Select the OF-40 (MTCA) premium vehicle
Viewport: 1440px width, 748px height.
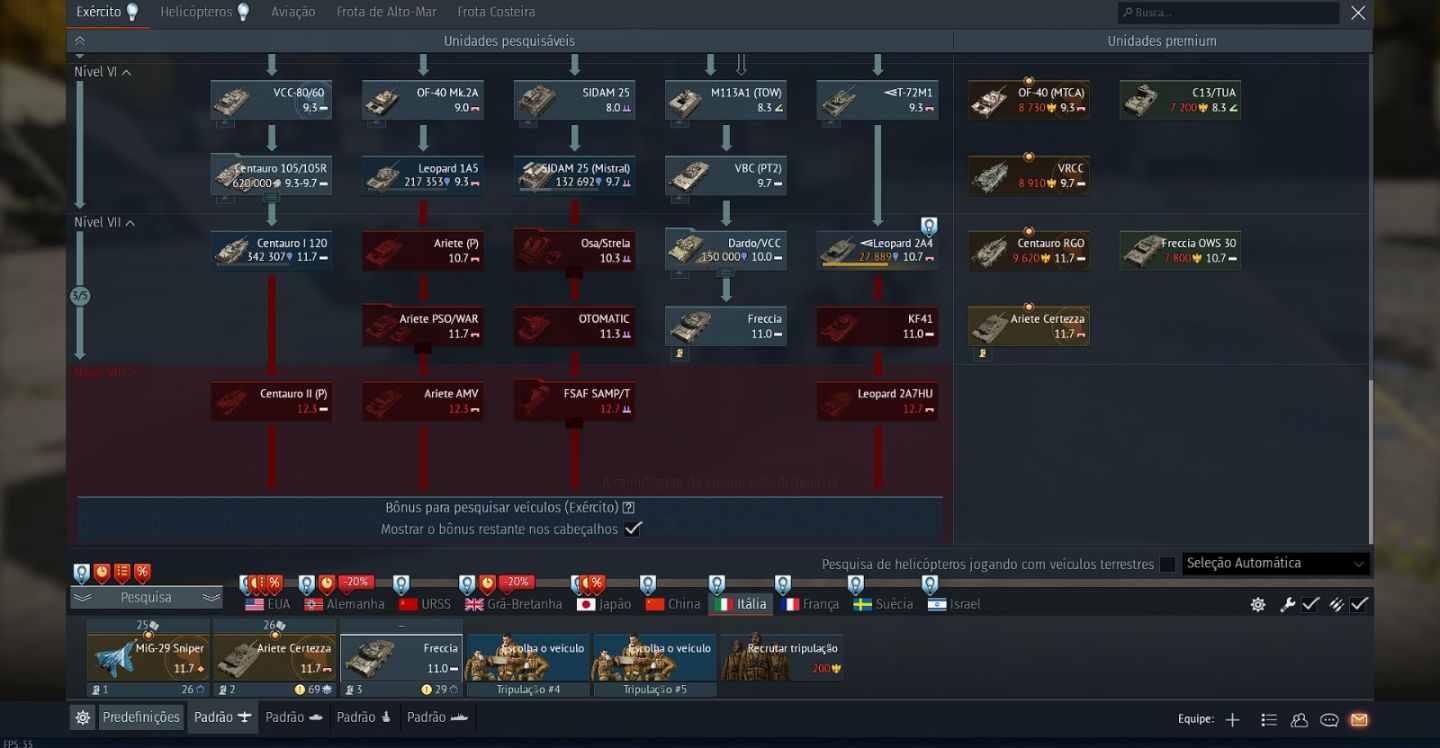tap(1029, 100)
